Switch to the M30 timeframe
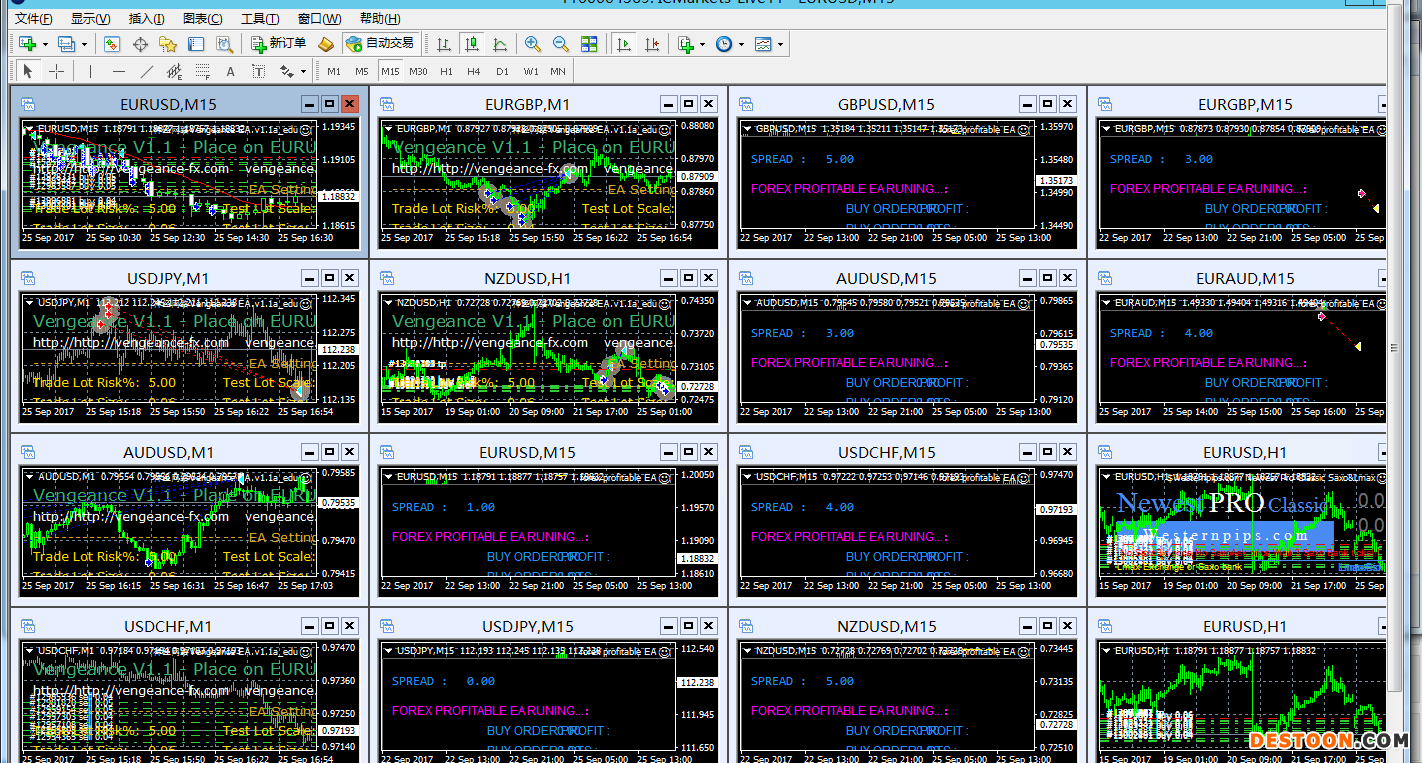 (418, 71)
